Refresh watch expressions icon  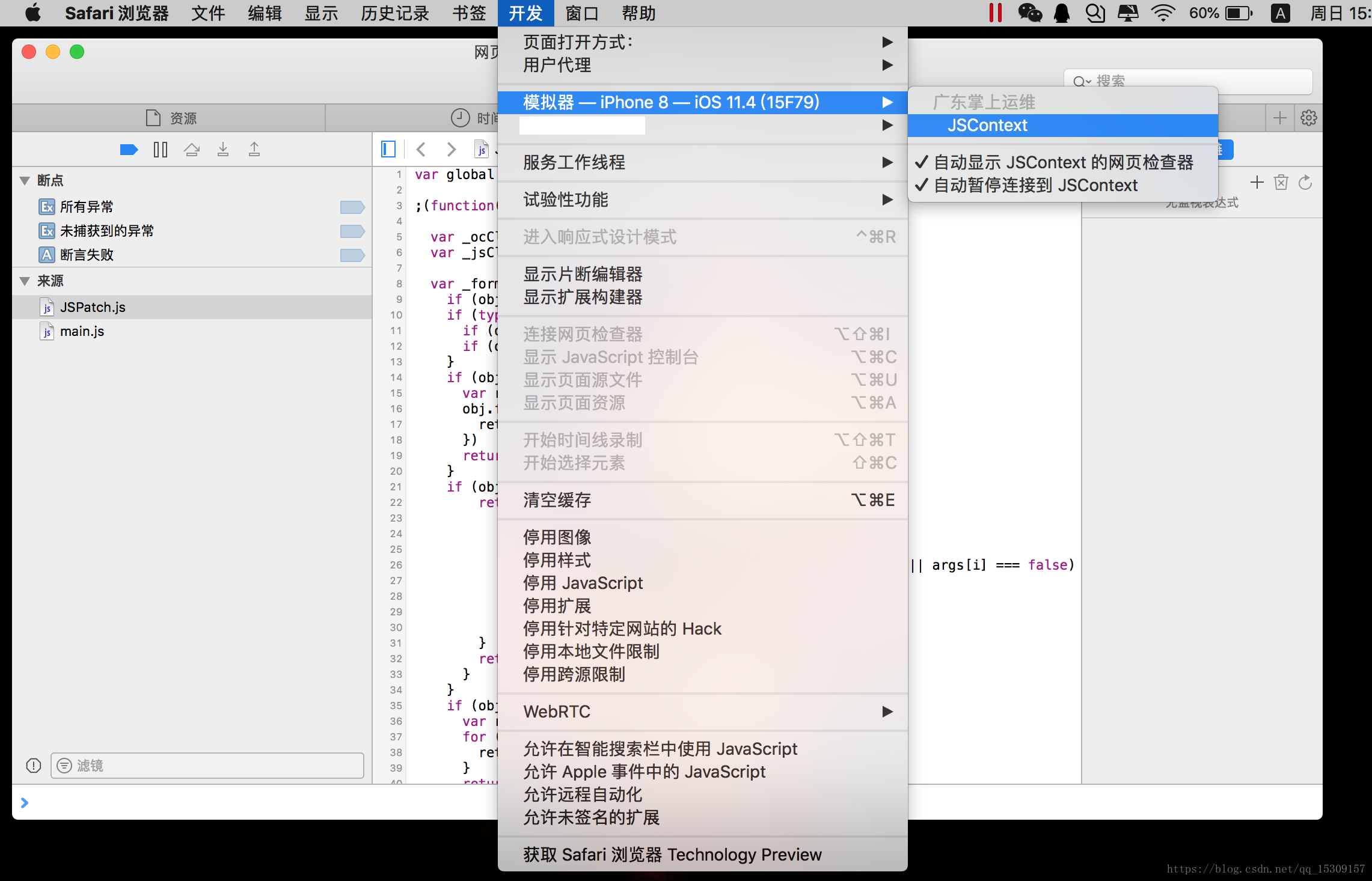coord(1305,183)
